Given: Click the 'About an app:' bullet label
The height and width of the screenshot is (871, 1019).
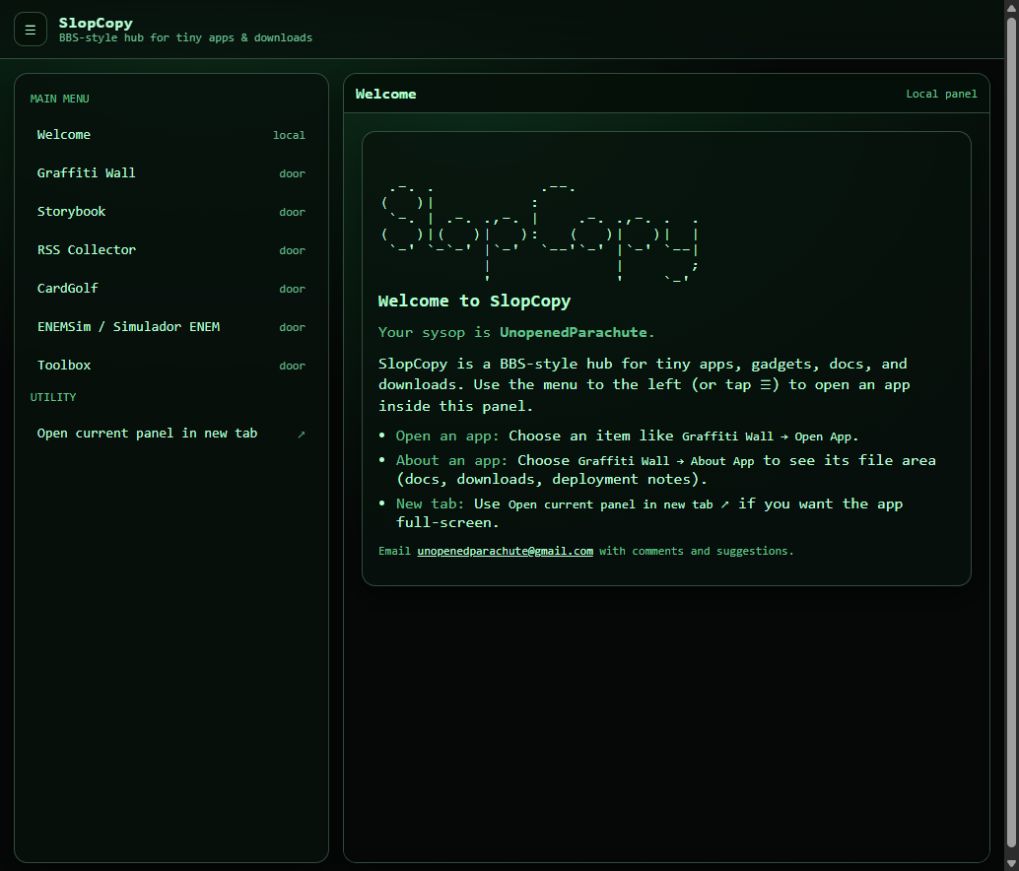Looking at the screenshot, I should (x=452, y=460).
